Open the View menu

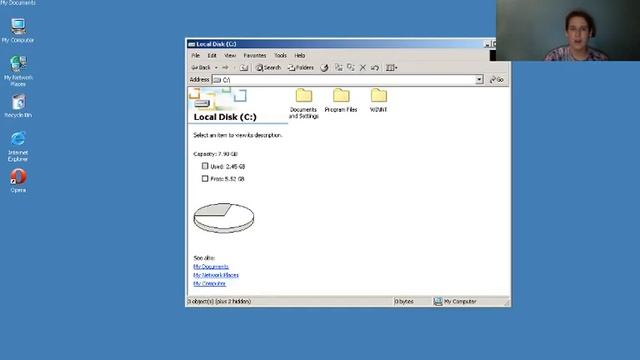230,56
